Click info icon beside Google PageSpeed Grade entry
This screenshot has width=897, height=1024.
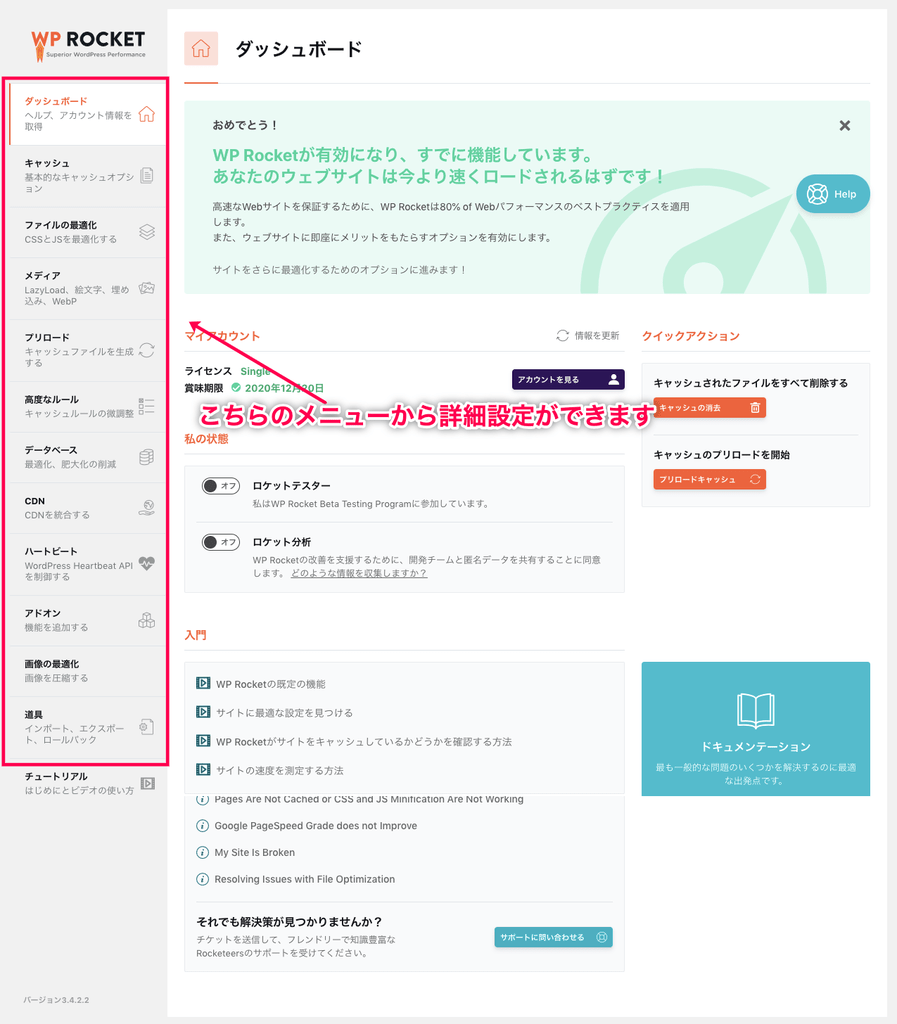coord(203,825)
